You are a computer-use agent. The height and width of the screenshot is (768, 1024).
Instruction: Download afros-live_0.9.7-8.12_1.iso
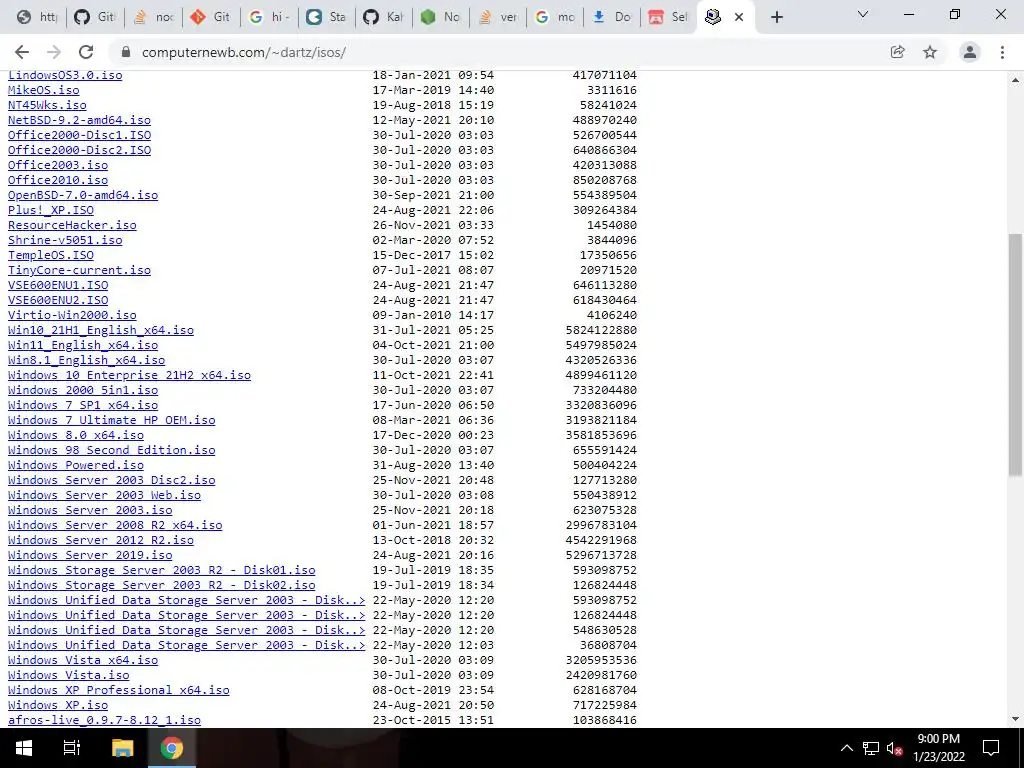(104, 721)
